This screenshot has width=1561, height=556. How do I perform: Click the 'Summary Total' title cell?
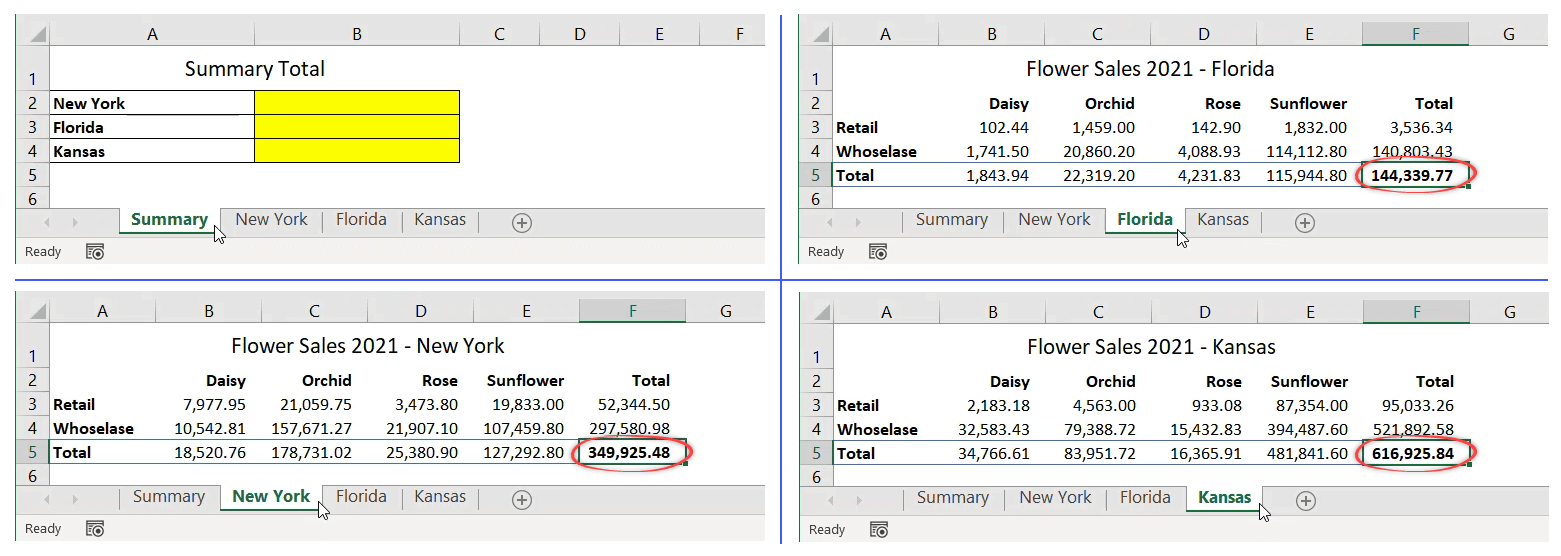pyautogui.click(x=255, y=69)
